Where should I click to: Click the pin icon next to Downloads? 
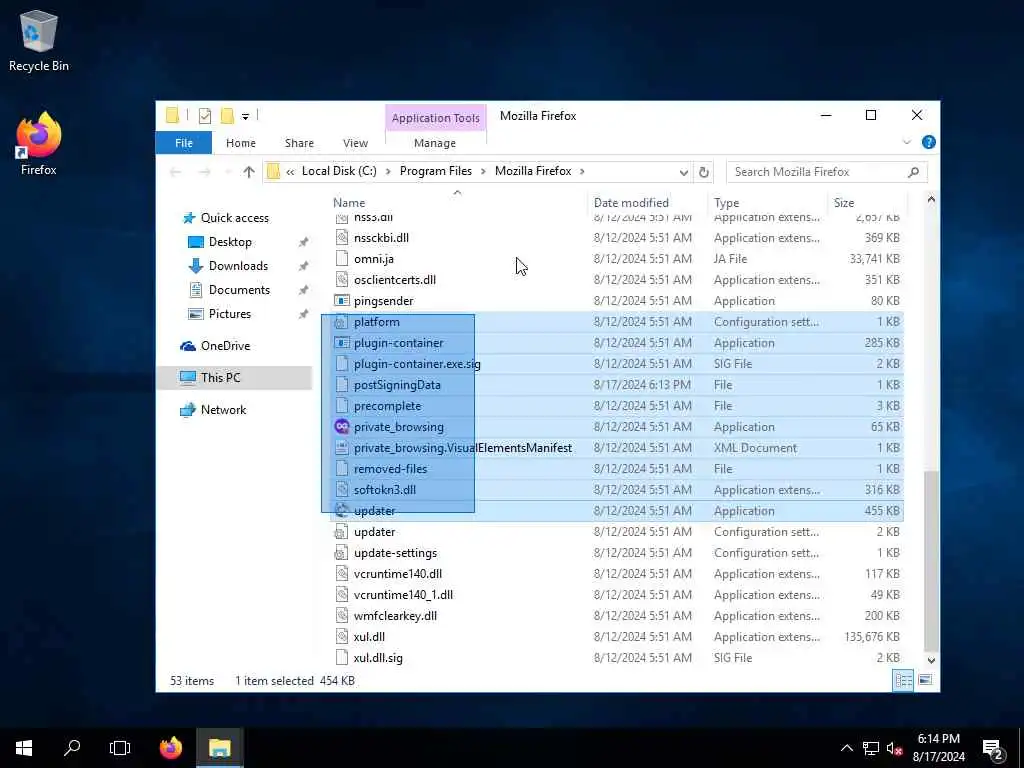coord(303,266)
